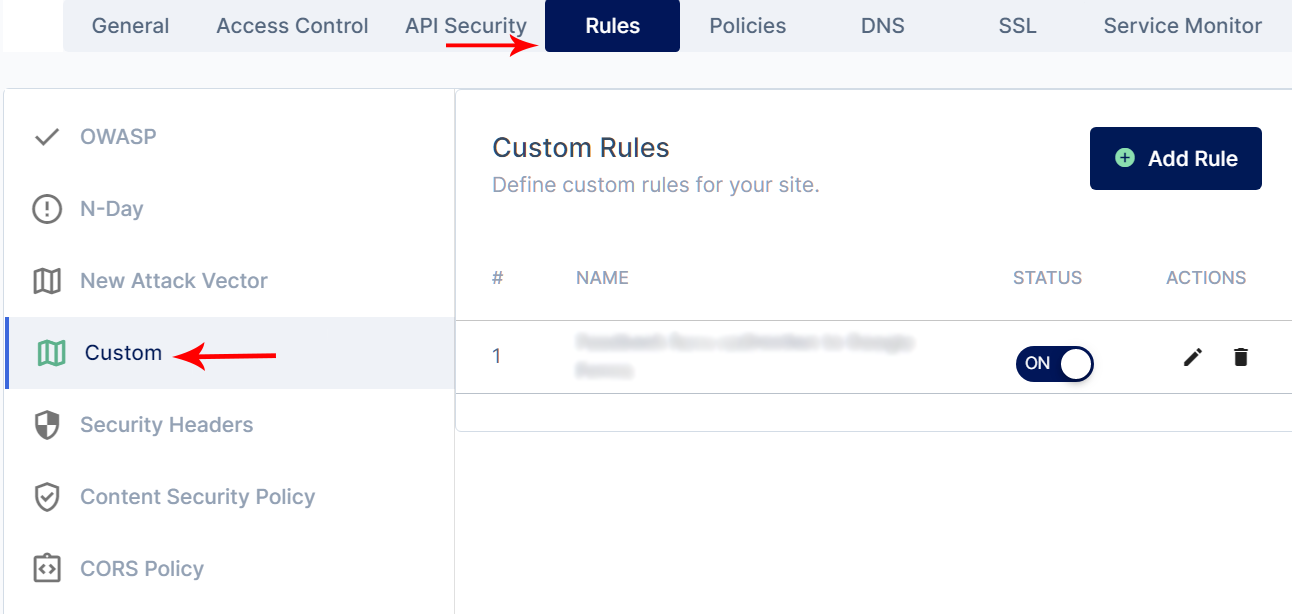Click the blurred rule name in row 1
The image size is (1292, 614).
[744, 356]
